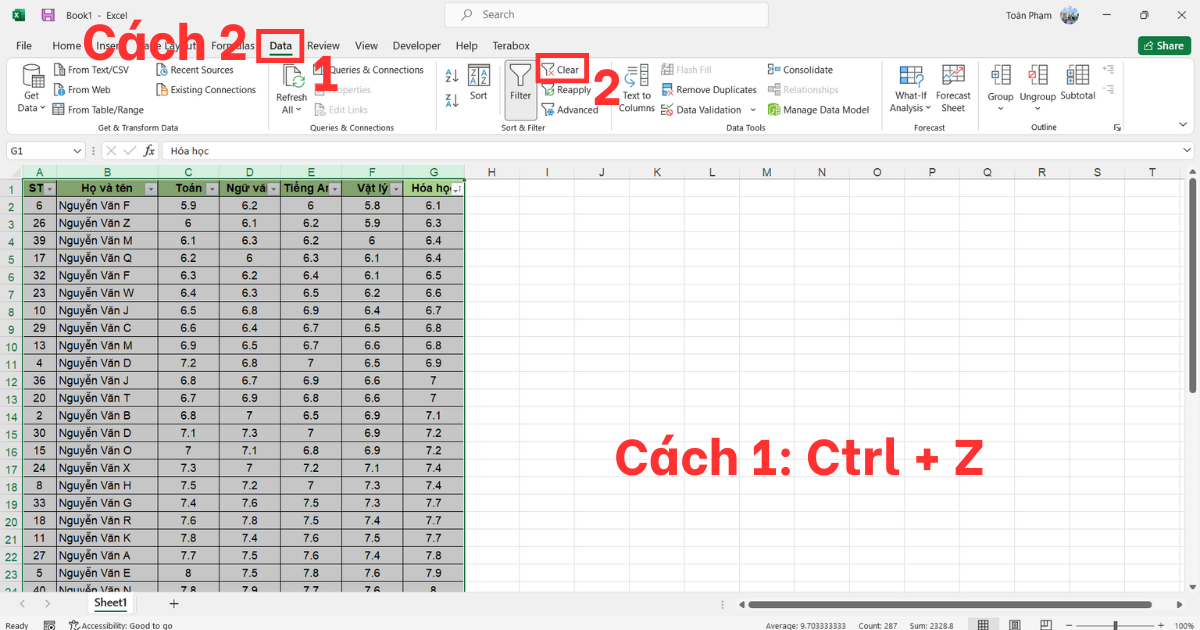Viewport: 1200px width, 630px height.
Task: Switch to Page Layout view
Action: [1015, 625]
